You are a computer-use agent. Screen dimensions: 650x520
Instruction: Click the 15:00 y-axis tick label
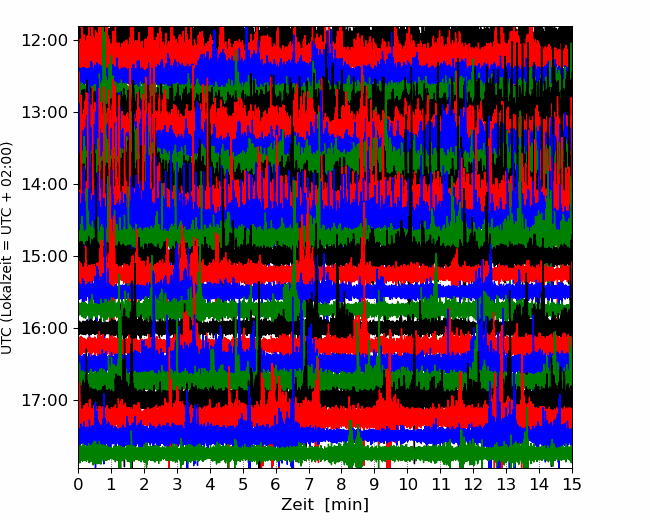[44, 256]
